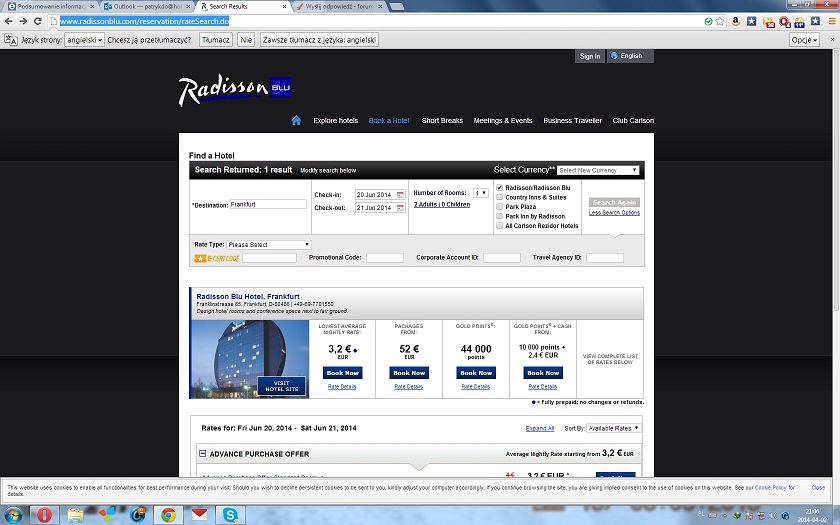Switch to Chrome in the taskbar
840x525 pixels.
tap(168, 515)
